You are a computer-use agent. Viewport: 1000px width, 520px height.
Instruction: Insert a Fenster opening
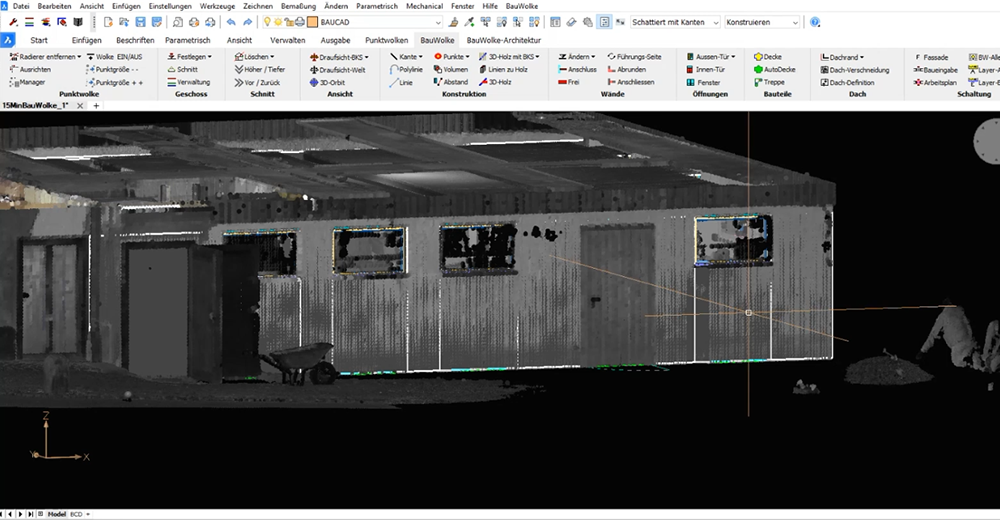[x=707, y=83]
